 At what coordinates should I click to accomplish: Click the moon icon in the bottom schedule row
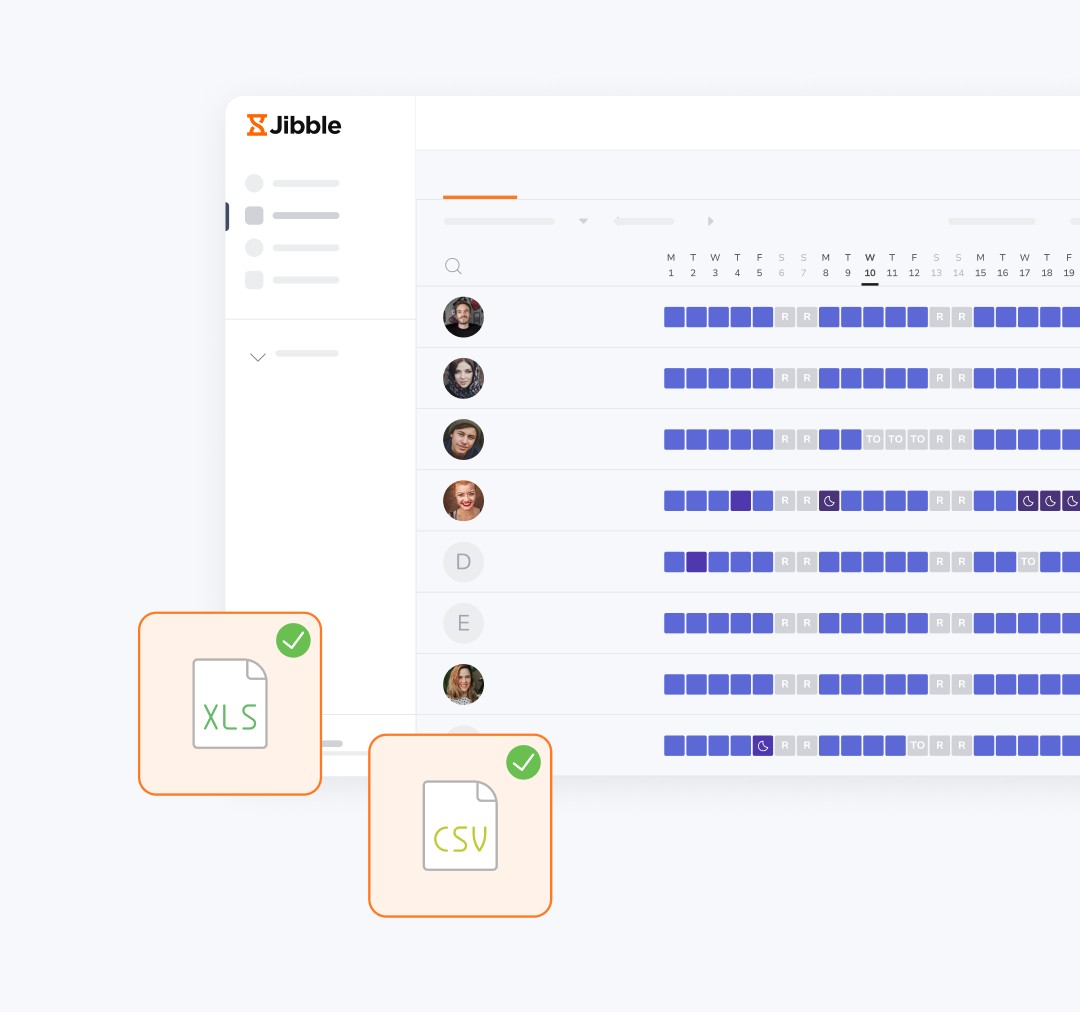[x=761, y=745]
